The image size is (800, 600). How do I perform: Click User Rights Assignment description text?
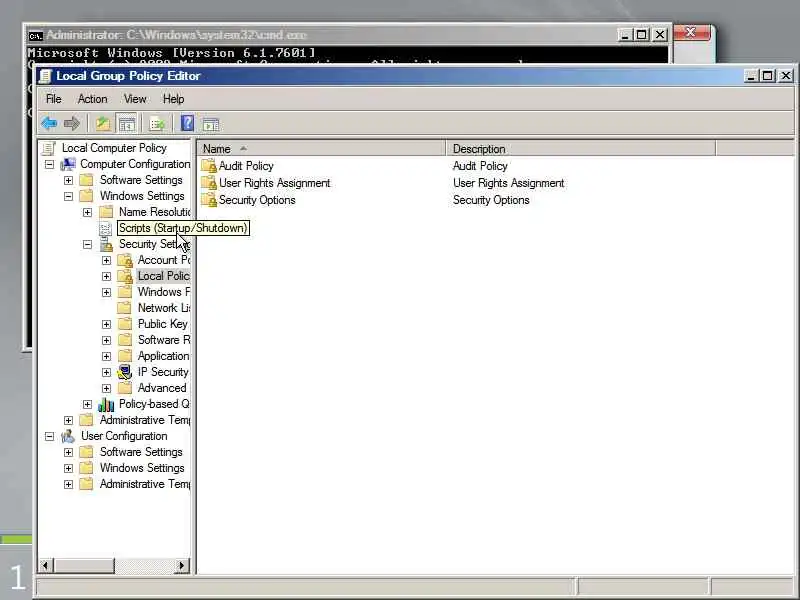coord(508,183)
